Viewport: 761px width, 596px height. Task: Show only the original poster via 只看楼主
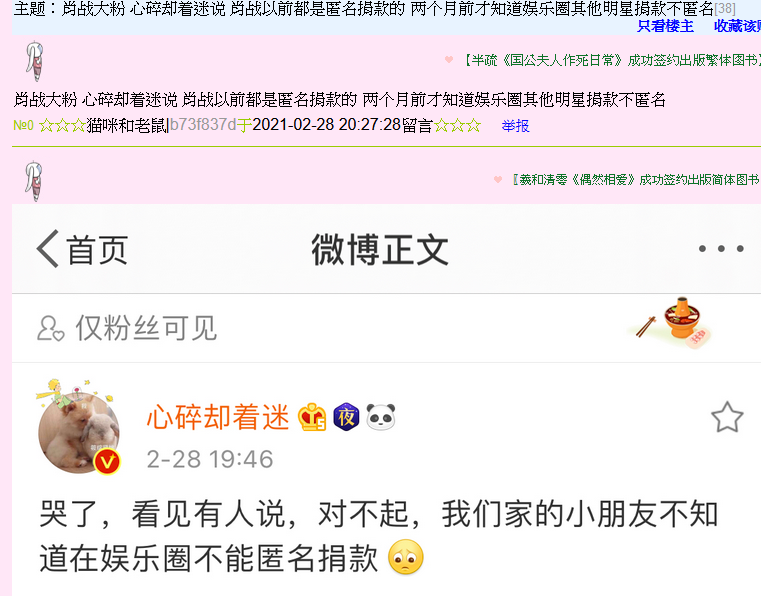coord(665,26)
